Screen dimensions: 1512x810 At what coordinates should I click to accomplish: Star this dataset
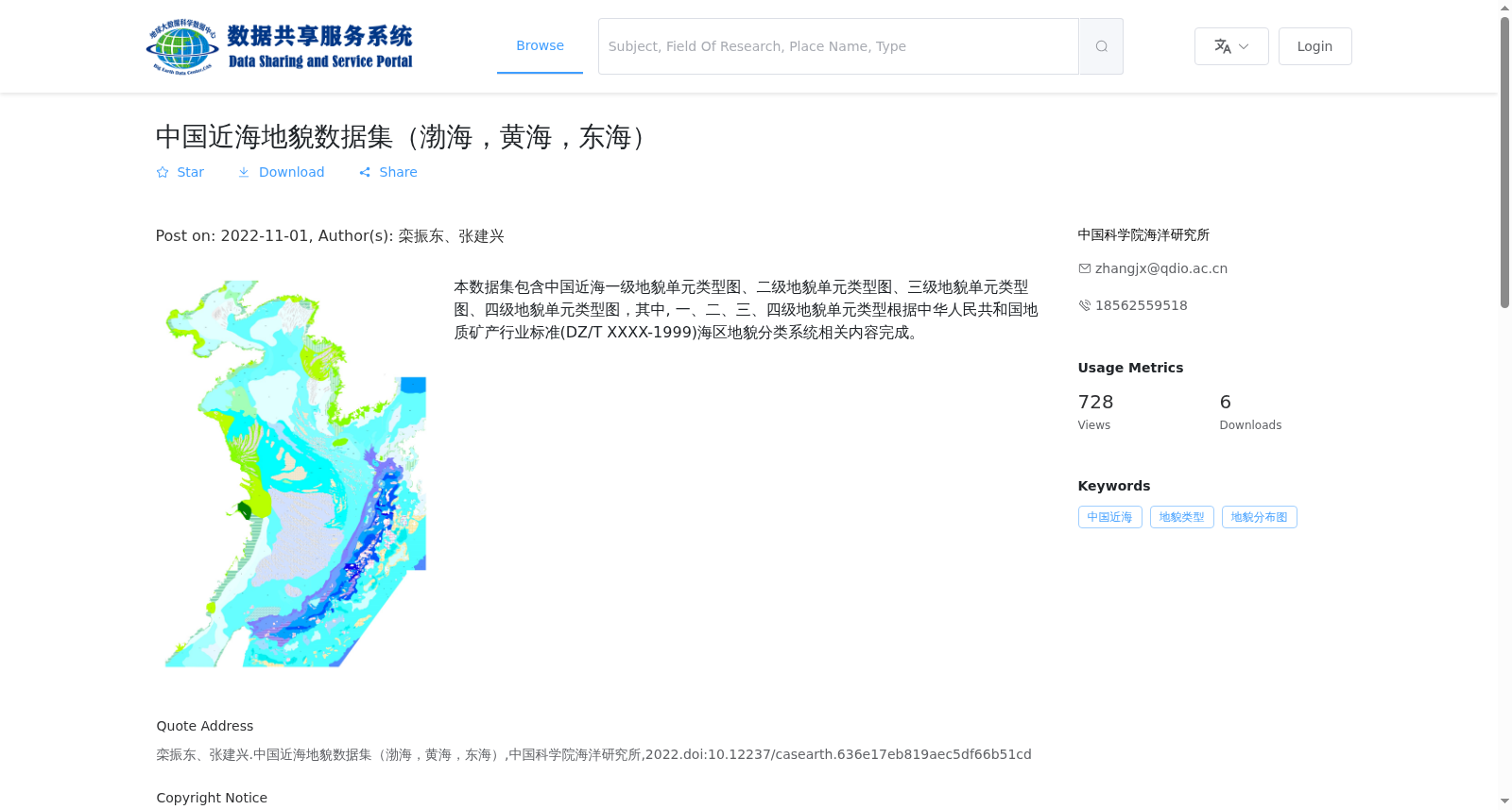tap(180, 172)
